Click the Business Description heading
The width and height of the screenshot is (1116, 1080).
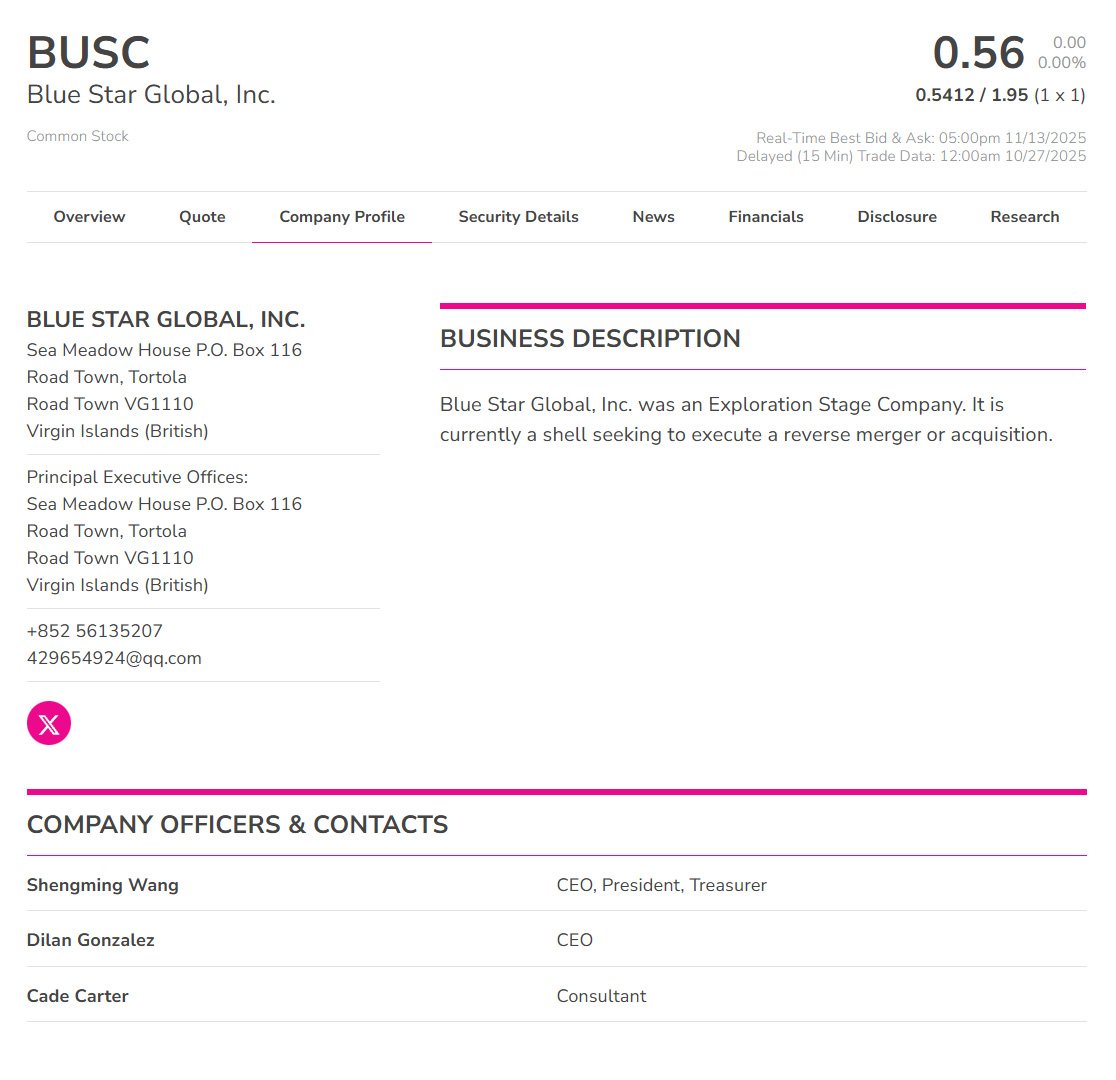(590, 339)
